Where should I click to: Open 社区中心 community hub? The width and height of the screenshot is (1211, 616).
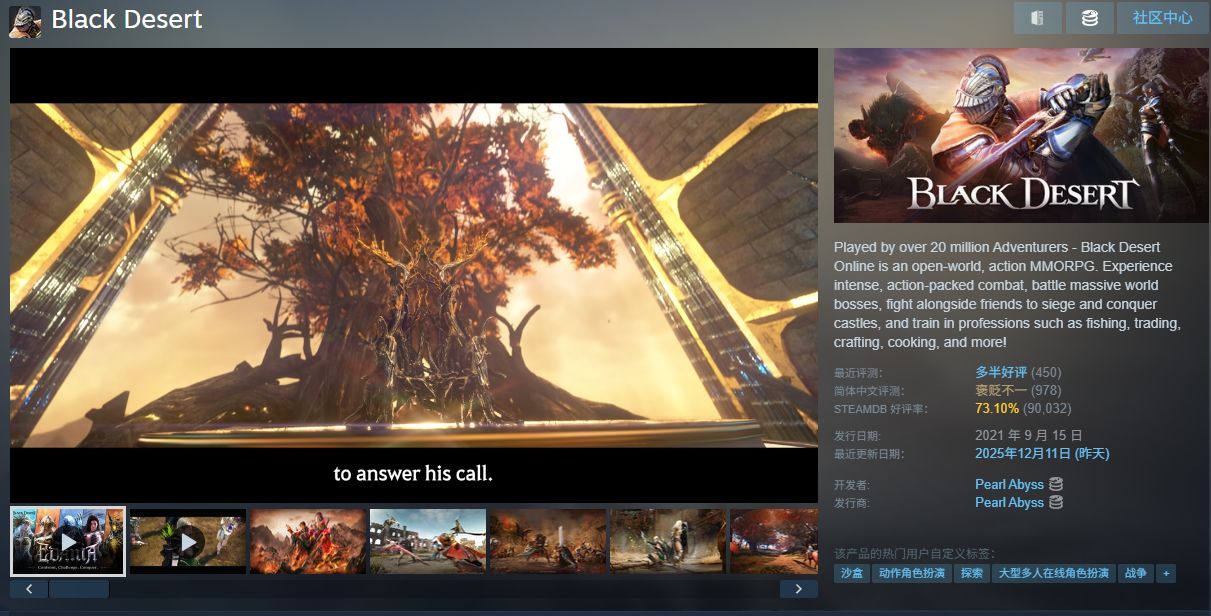(1162, 18)
